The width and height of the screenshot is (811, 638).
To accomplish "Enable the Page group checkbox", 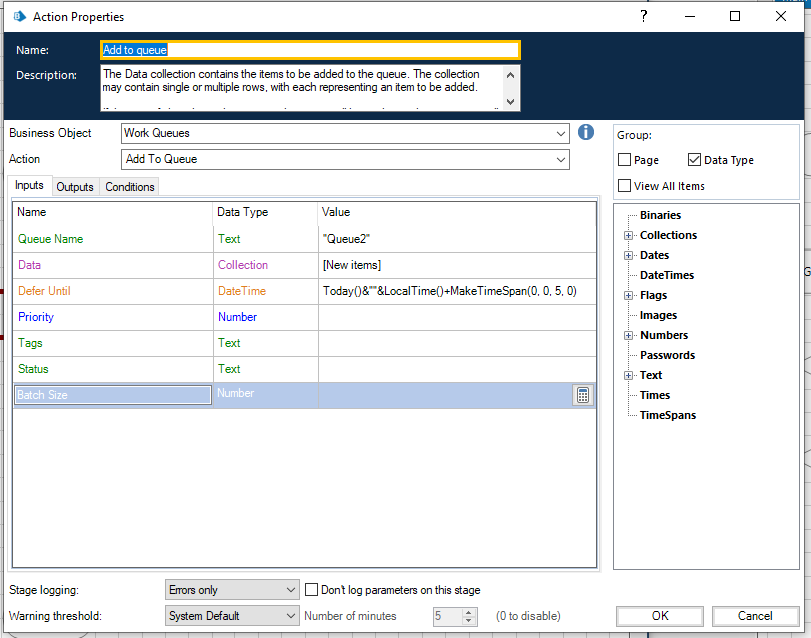I will point(625,160).
